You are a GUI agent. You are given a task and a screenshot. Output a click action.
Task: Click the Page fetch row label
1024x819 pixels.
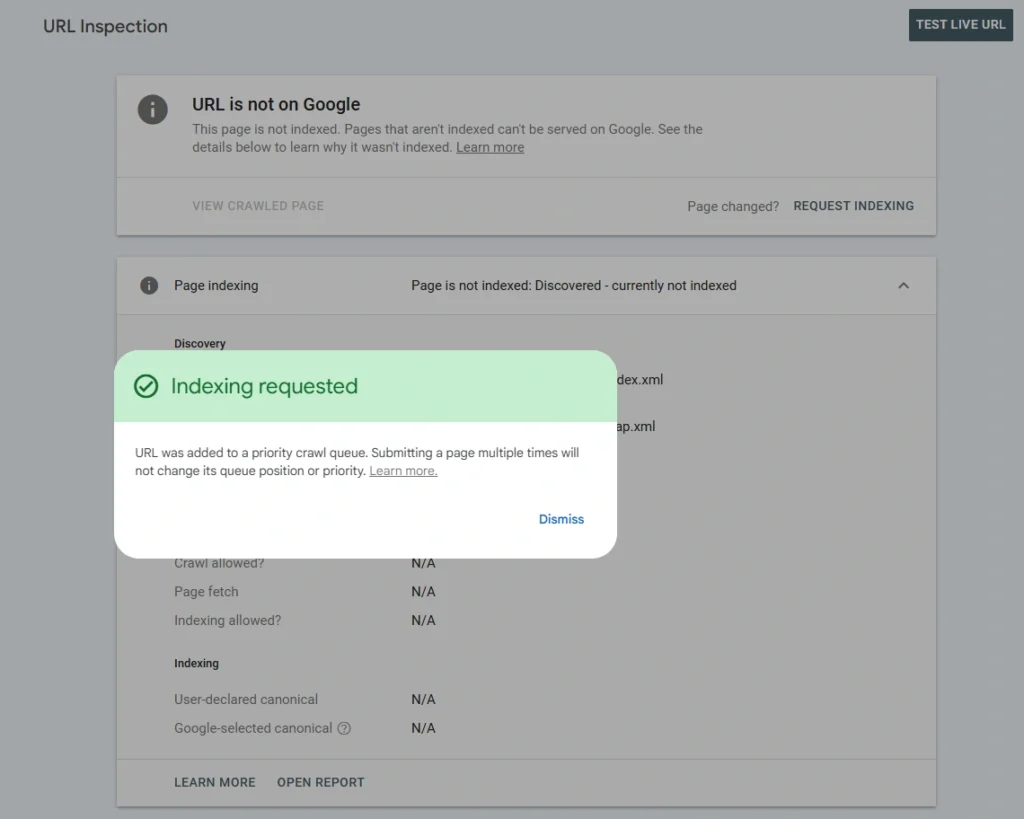pyautogui.click(x=206, y=592)
